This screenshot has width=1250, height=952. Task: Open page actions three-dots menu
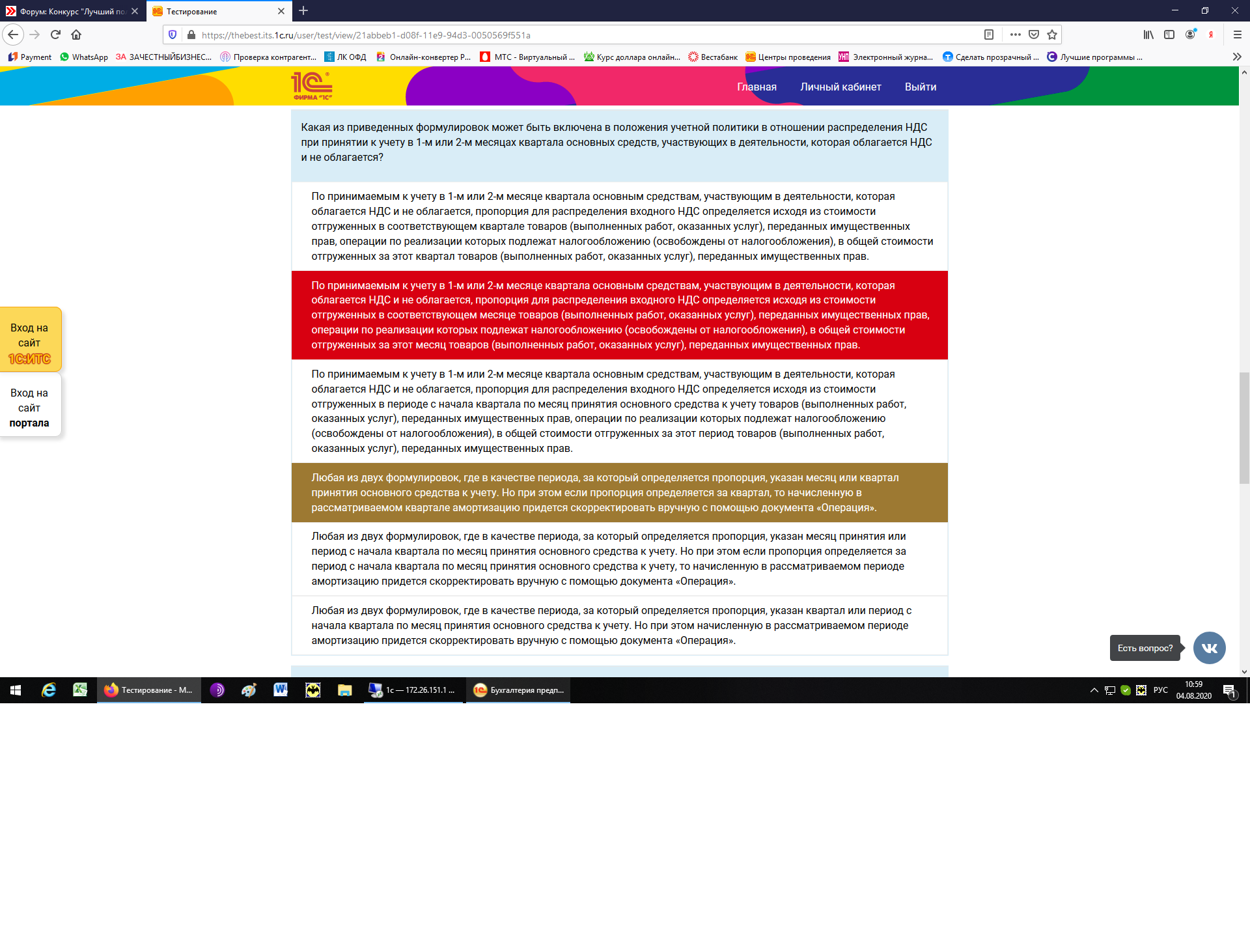click(1015, 35)
